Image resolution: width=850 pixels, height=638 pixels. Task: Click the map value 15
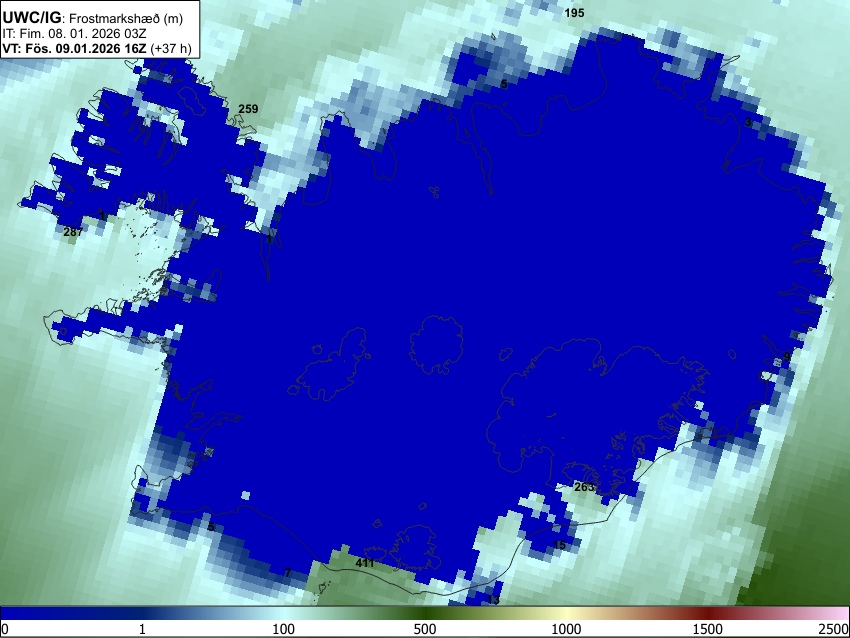(x=559, y=545)
